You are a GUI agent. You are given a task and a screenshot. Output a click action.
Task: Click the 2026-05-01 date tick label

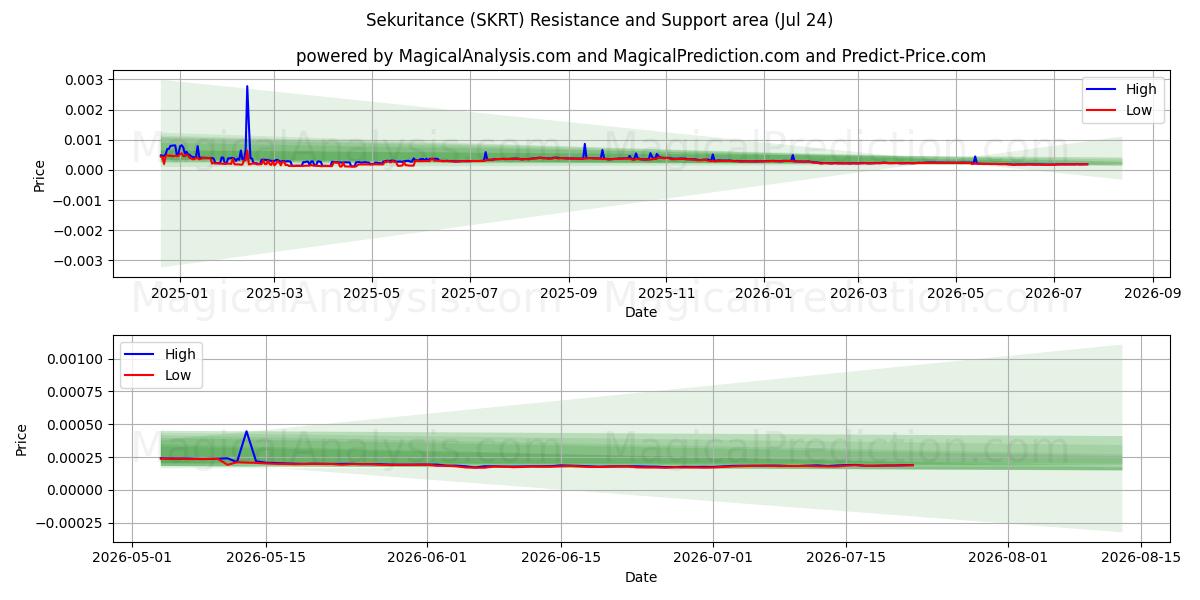click(132, 558)
